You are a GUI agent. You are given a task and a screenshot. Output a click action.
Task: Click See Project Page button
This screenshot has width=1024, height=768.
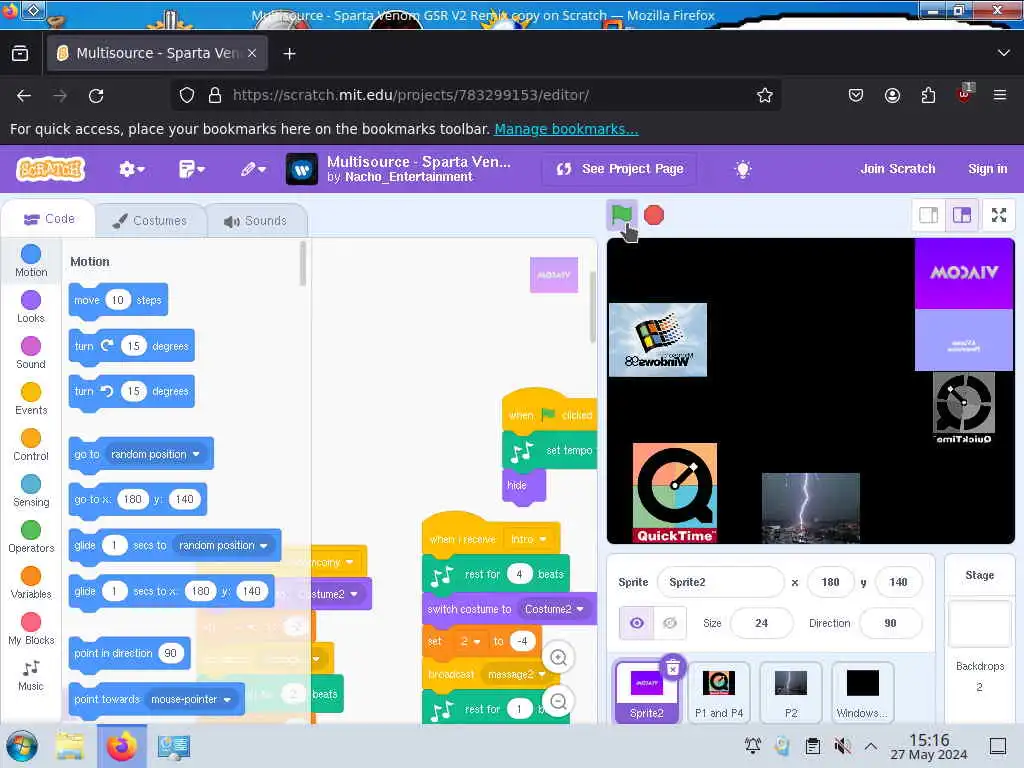(619, 169)
